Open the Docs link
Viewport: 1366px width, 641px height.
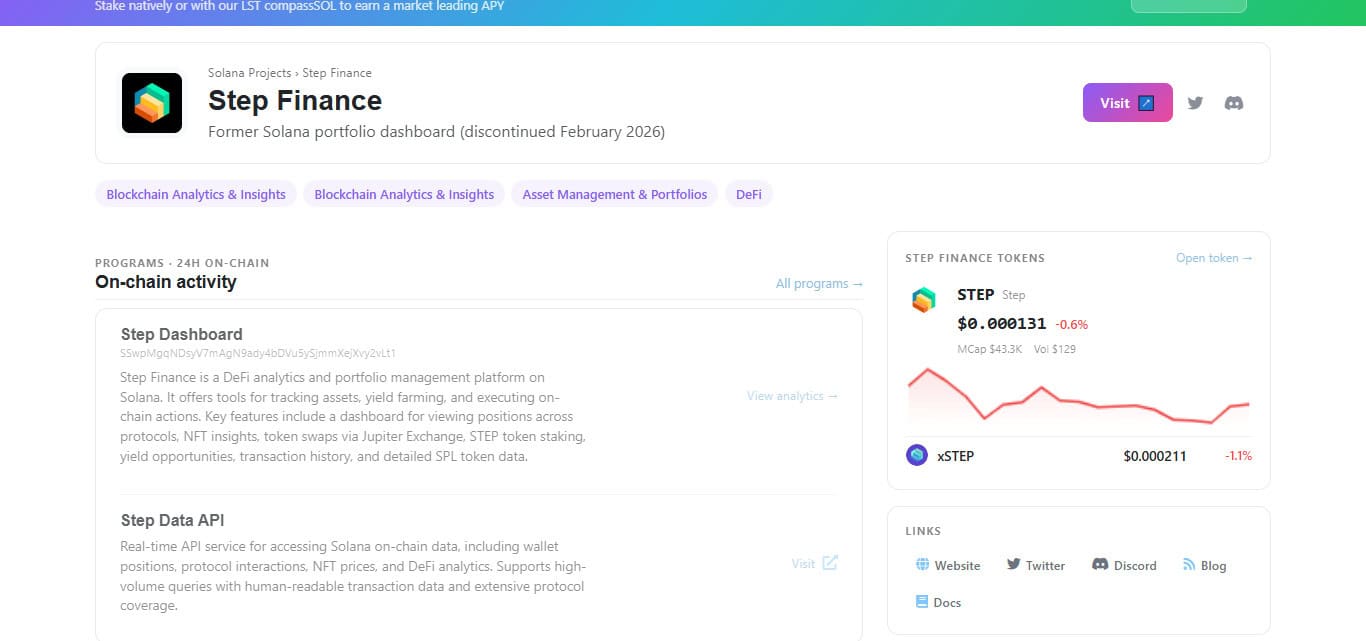[938, 602]
